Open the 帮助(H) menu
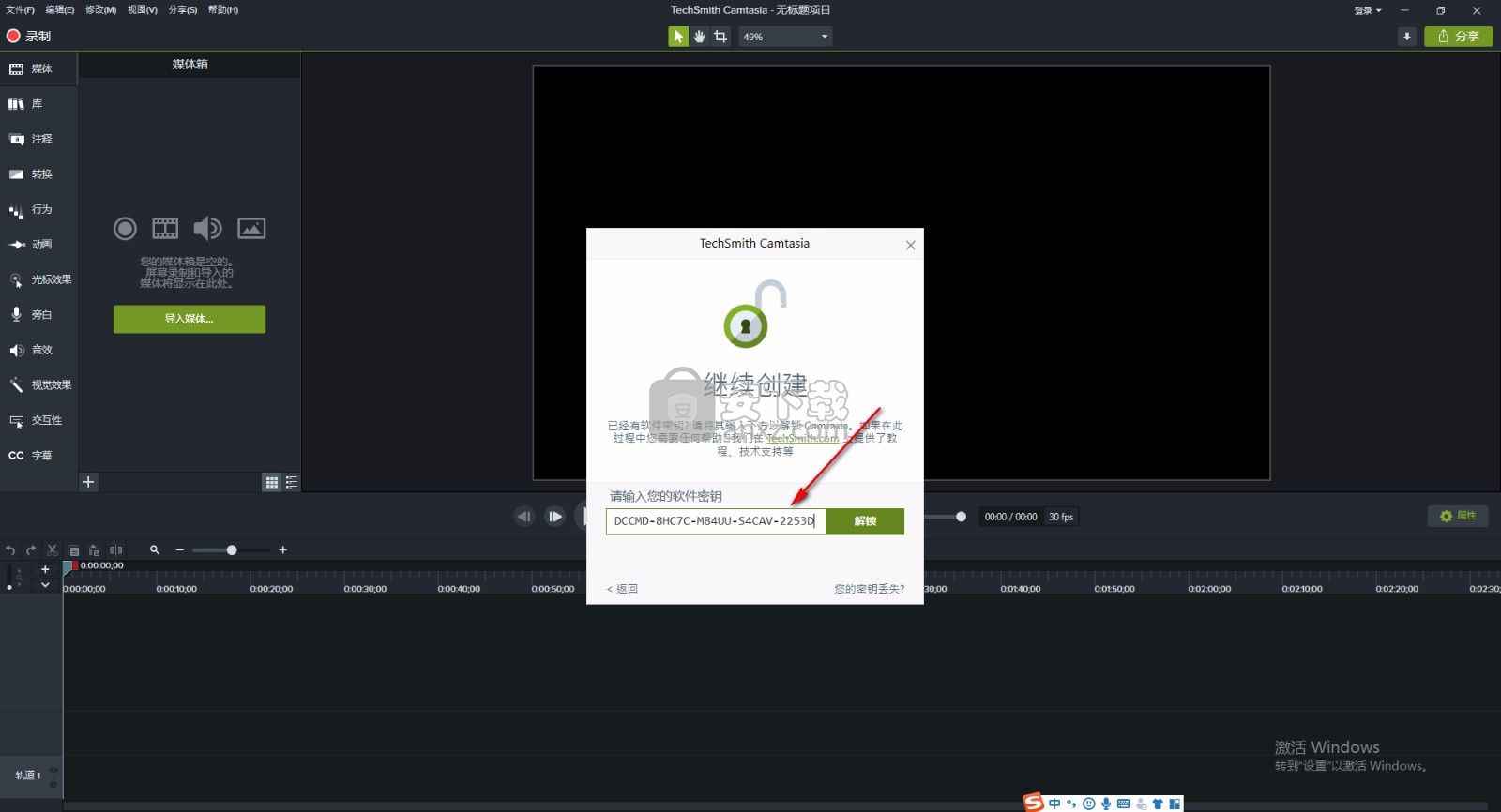This screenshot has width=1501, height=812. 223,10
